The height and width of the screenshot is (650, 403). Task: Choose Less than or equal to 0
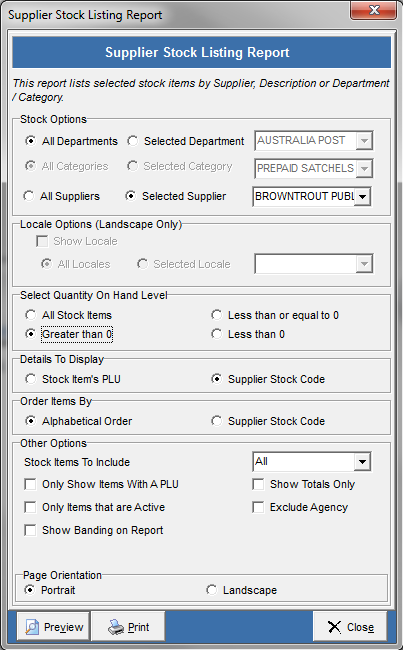[x=216, y=315]
